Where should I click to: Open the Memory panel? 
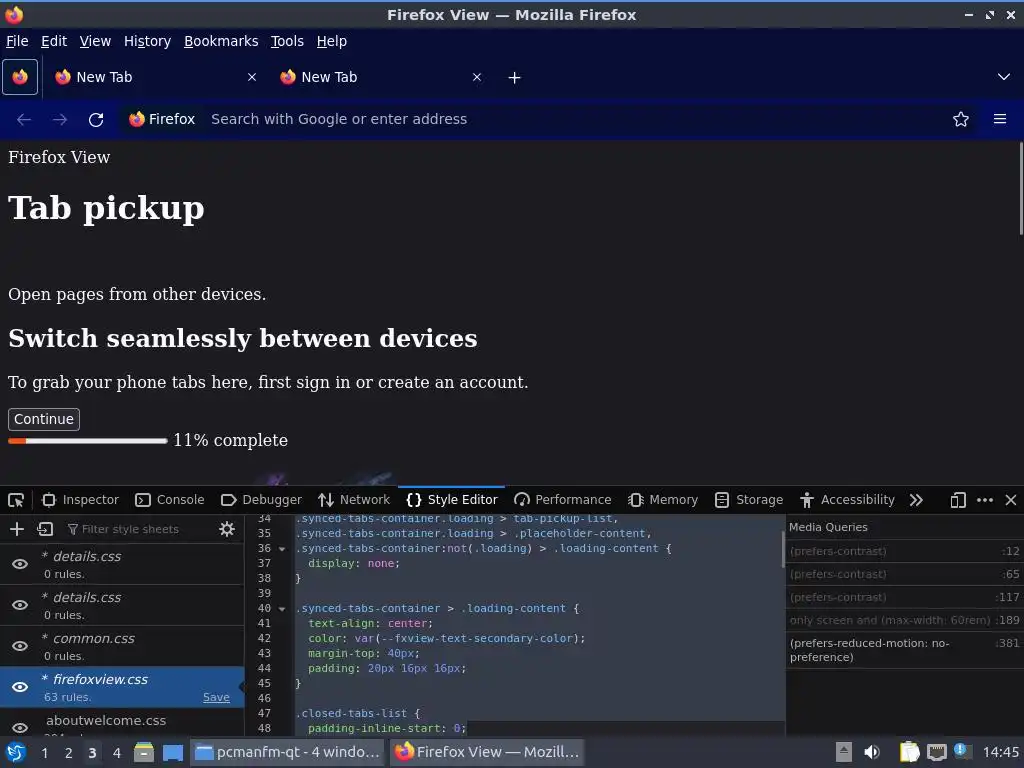(663, 500)
